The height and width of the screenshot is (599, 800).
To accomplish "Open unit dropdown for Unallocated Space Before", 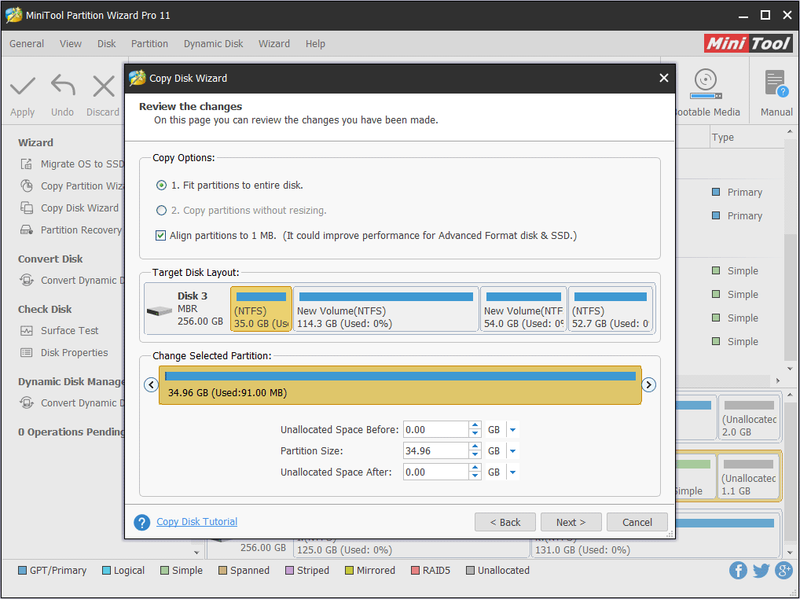I will 513,430.
